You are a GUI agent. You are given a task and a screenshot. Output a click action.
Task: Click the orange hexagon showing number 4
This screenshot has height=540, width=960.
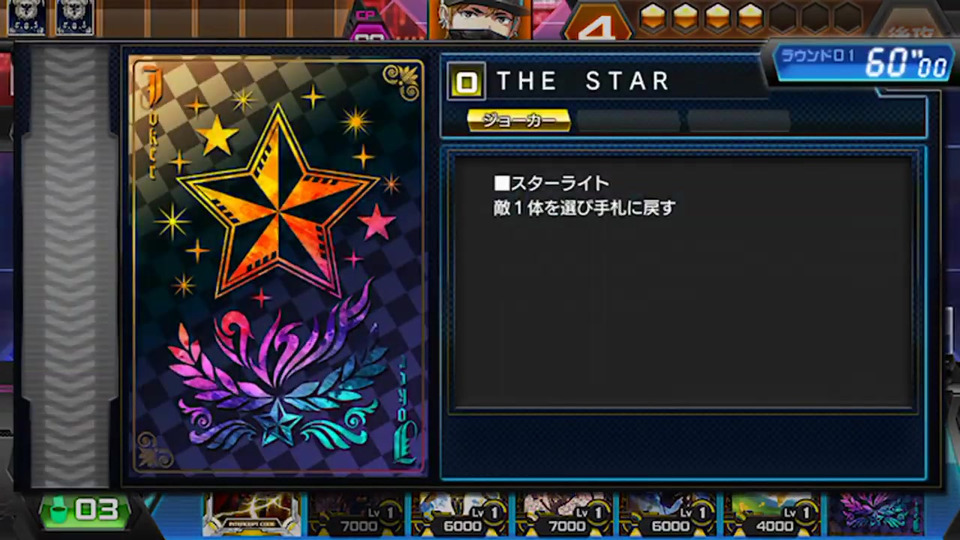(x=598, y=23)
